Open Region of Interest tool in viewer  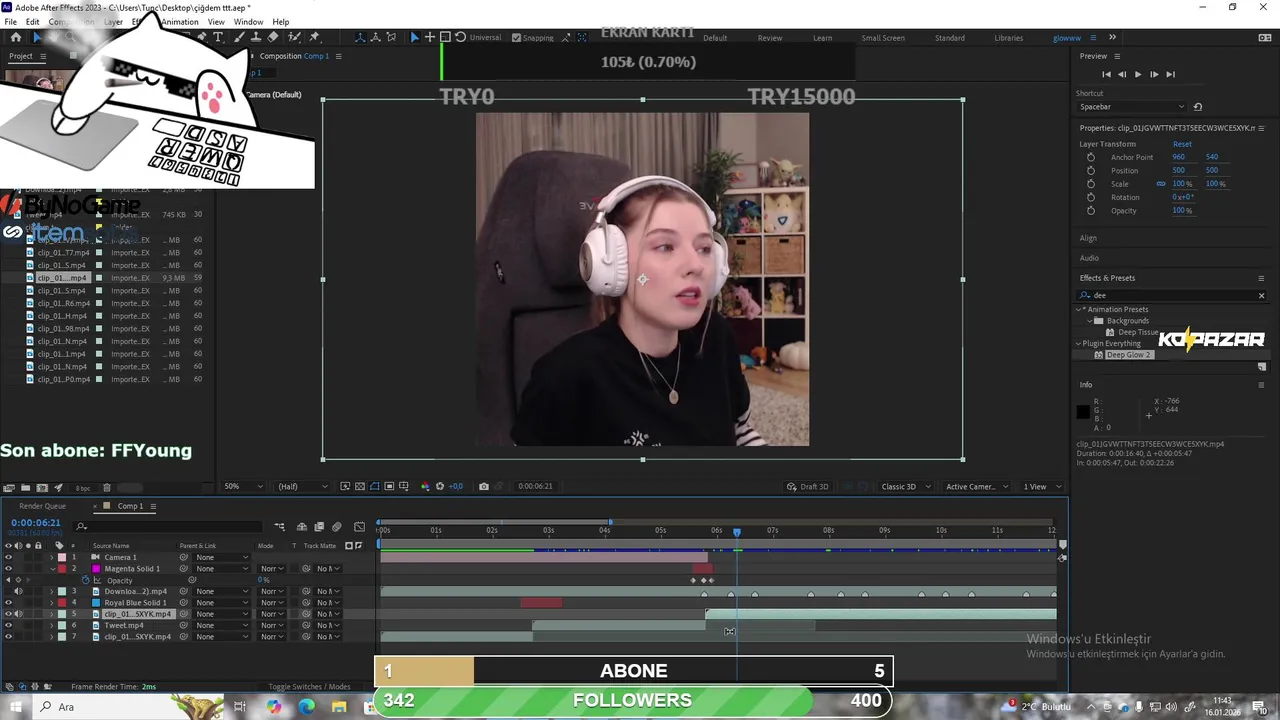pos(389,486)
